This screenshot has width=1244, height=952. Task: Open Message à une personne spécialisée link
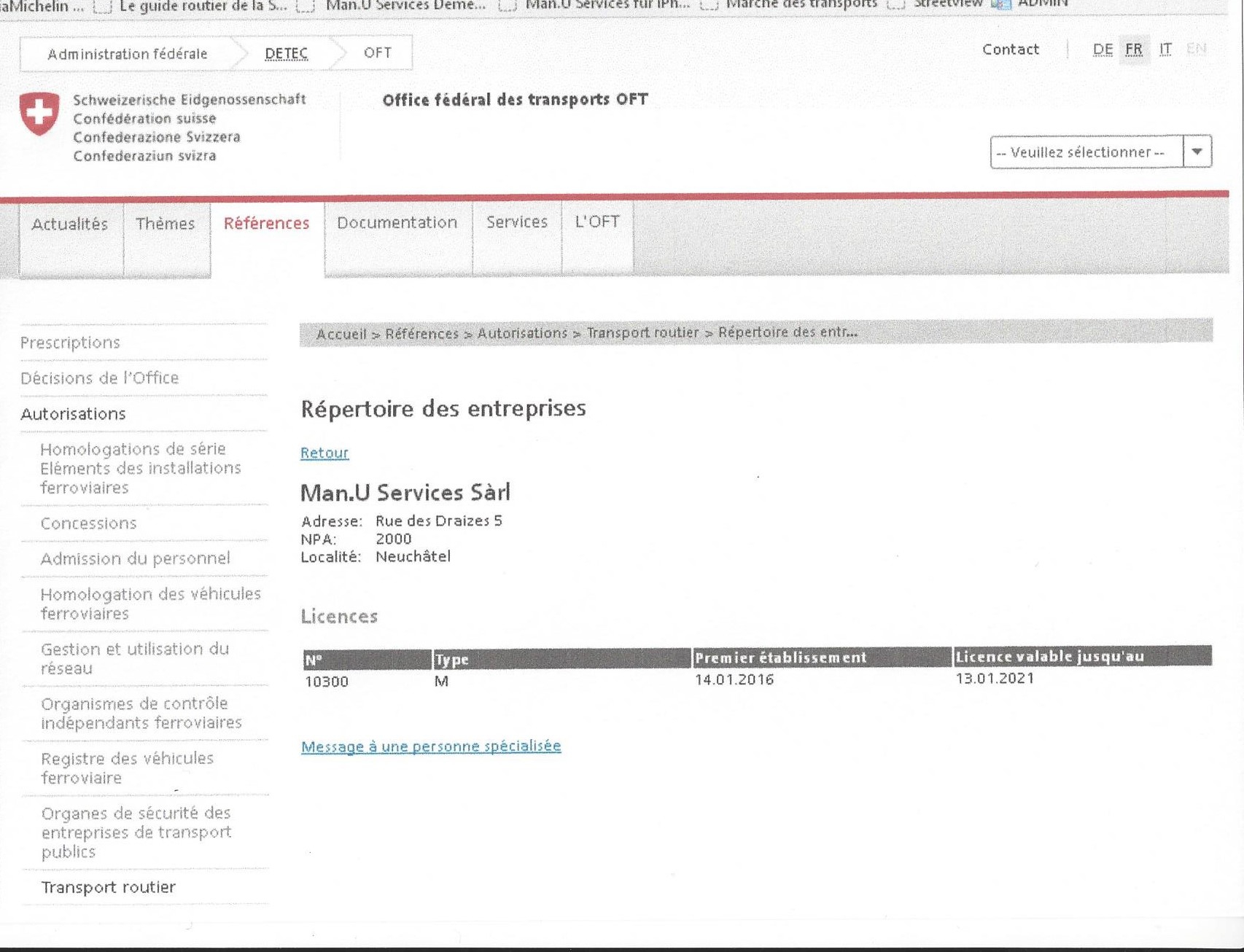(x=431, y=746)
